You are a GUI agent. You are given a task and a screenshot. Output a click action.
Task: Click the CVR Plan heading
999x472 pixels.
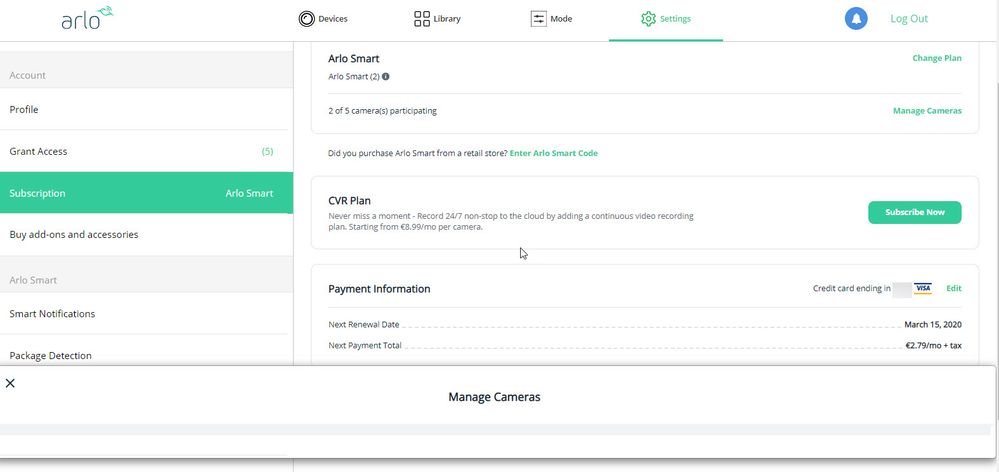[349, 201]
